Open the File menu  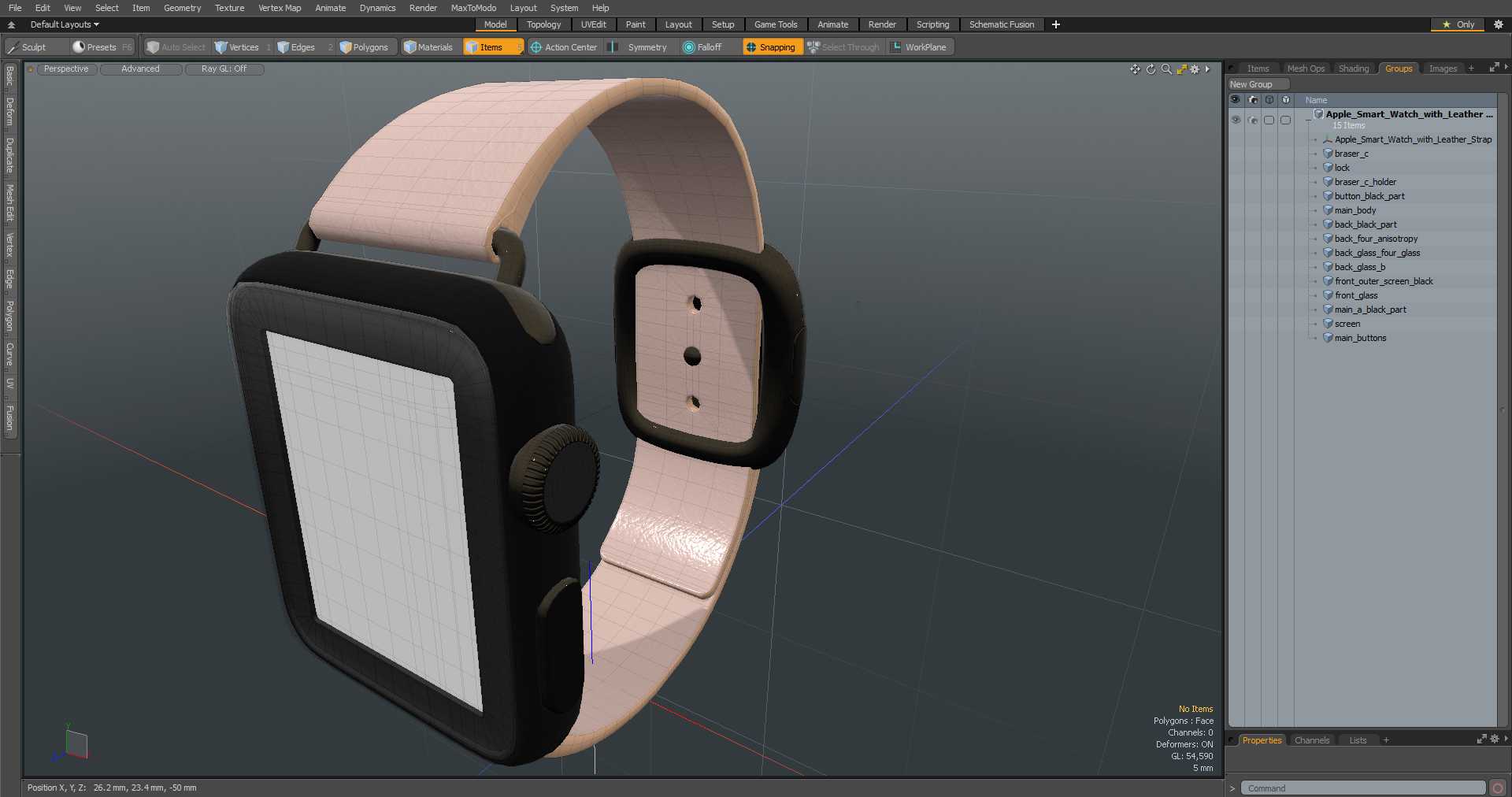[15, 8]
